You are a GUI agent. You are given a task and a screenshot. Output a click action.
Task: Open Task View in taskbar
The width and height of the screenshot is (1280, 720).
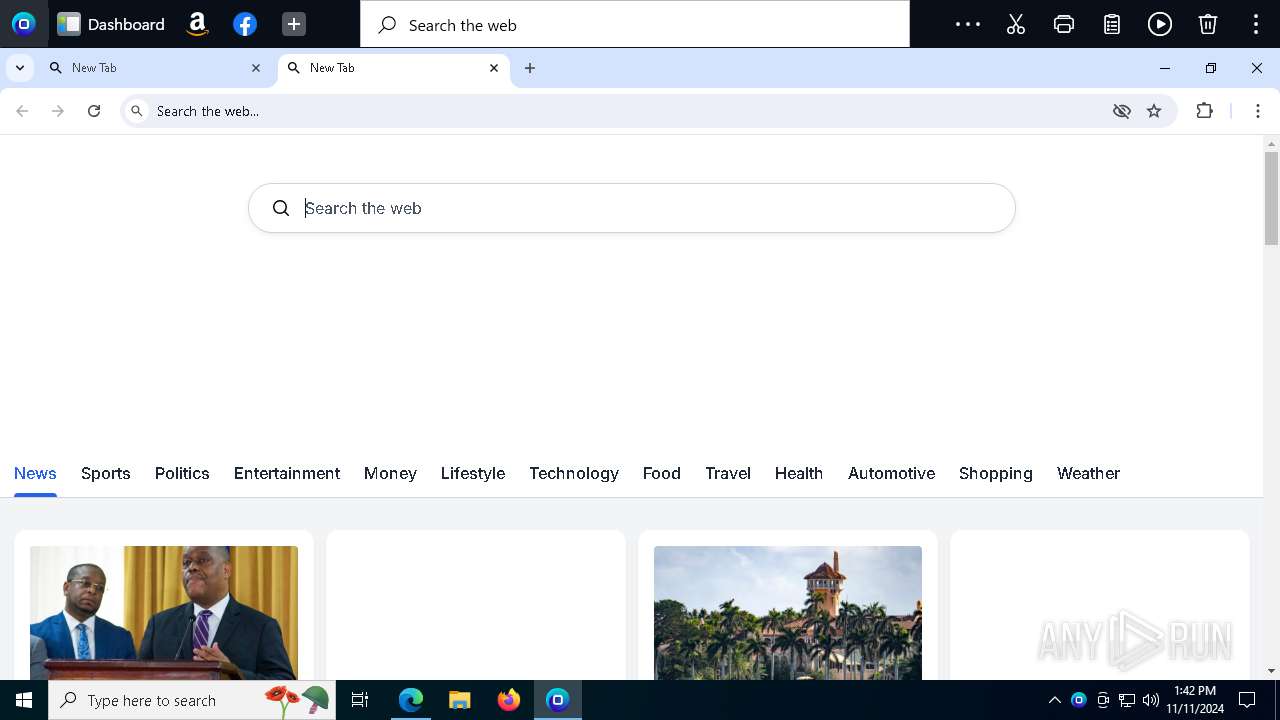[360, 700]
